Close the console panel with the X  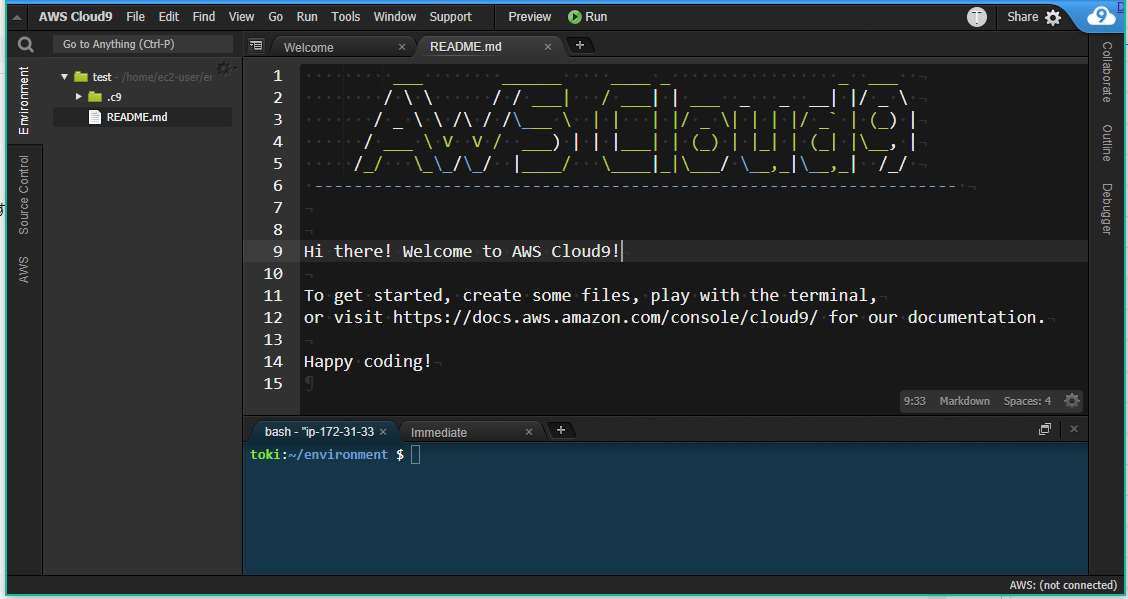[1074, 429]
